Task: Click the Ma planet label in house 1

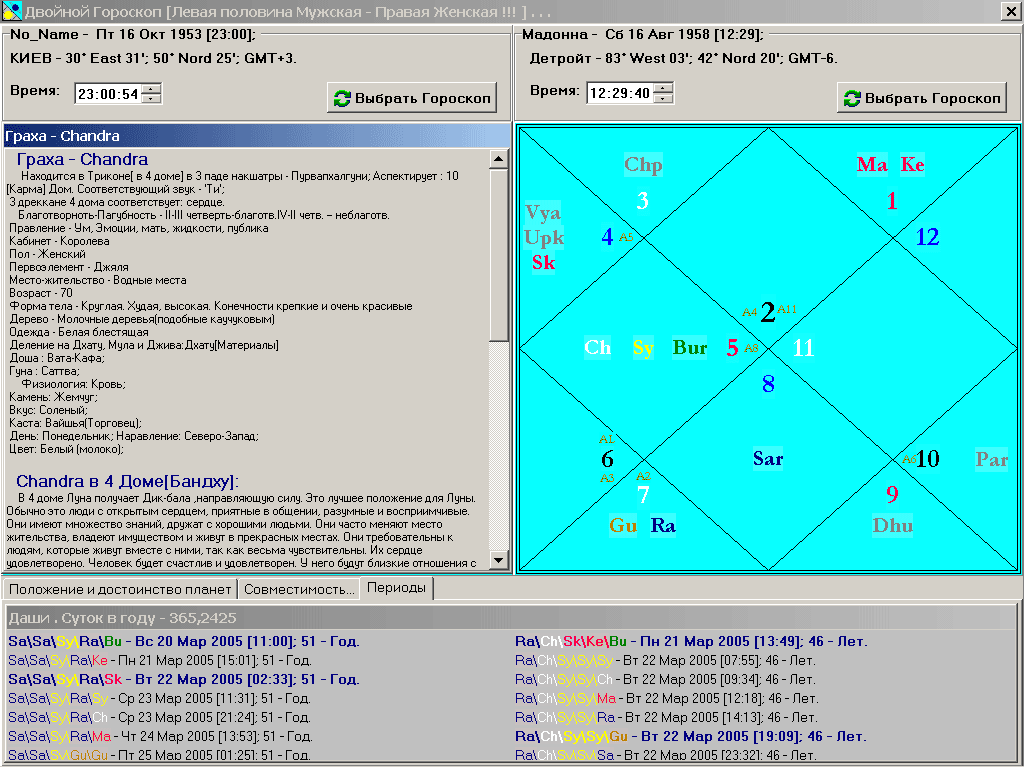Action: (872, 164)
